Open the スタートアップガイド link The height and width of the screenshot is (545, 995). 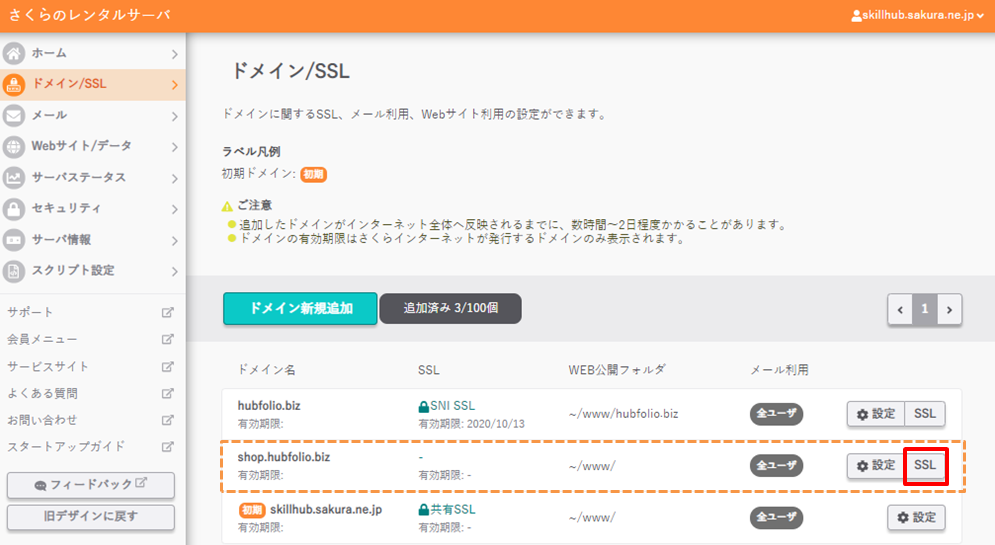(66, 447)
